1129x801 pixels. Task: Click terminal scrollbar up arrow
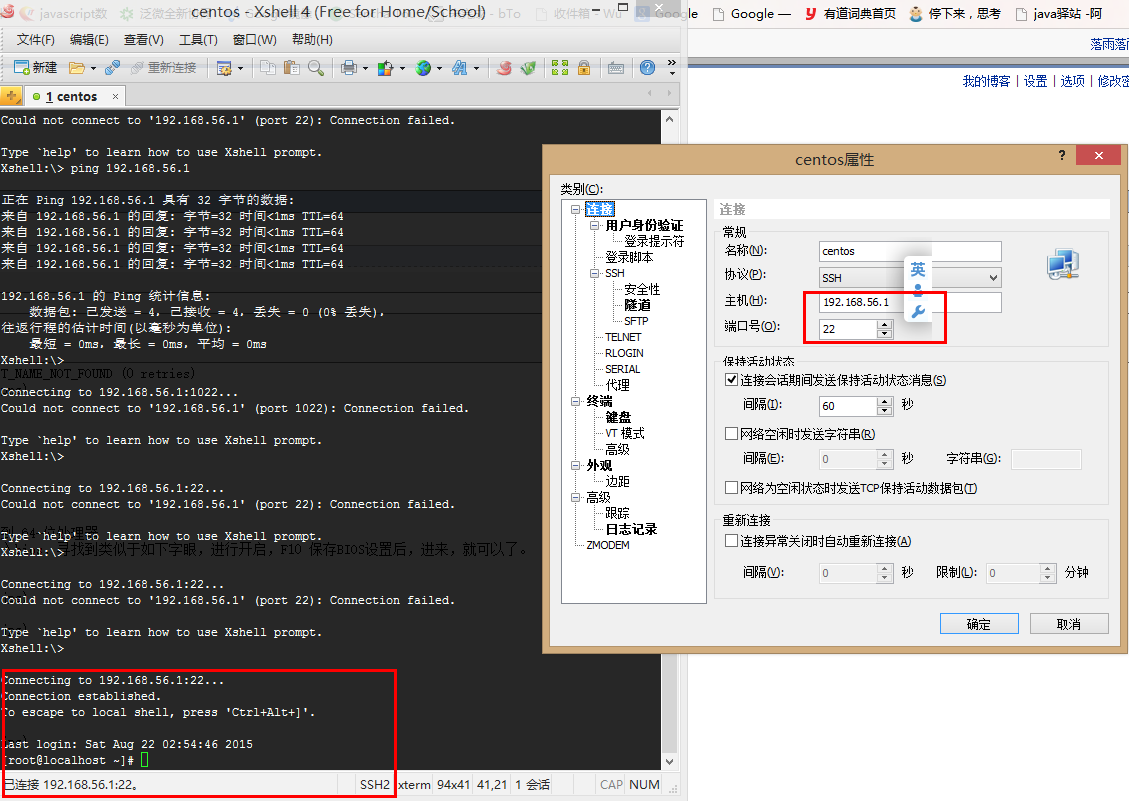pos(670,119)
